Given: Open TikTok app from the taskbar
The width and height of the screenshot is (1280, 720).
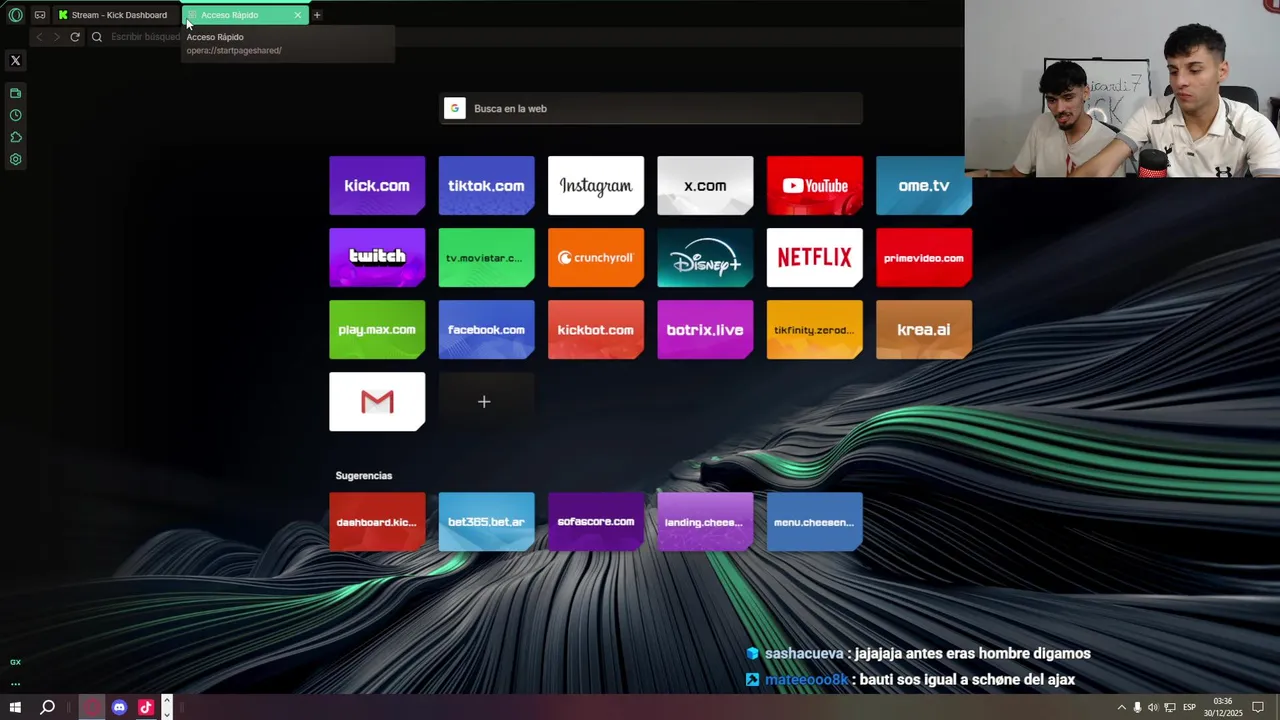Looking at the screenshot, I should [145, 707].
